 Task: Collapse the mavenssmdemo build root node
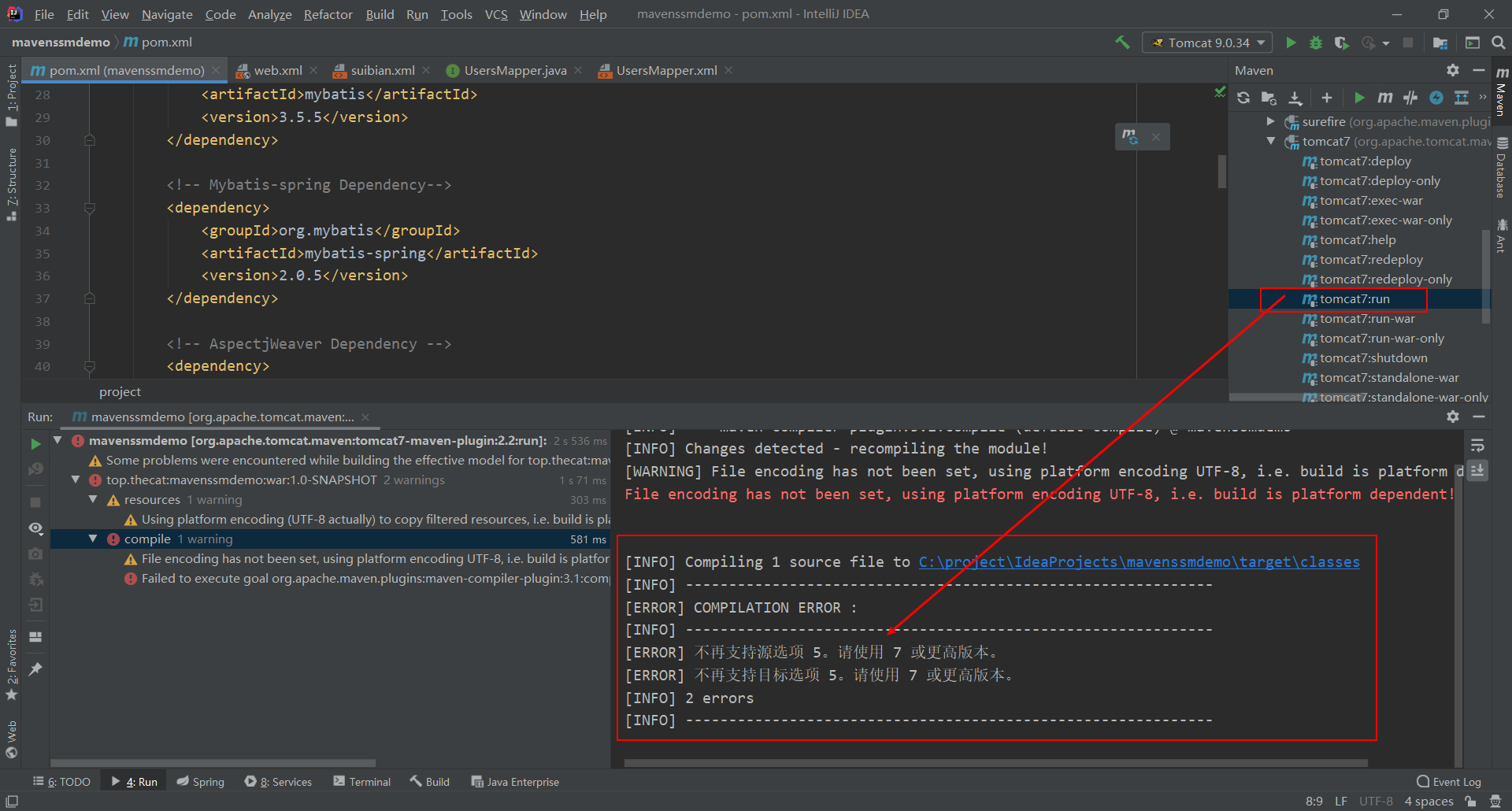(x=57, y=440)
